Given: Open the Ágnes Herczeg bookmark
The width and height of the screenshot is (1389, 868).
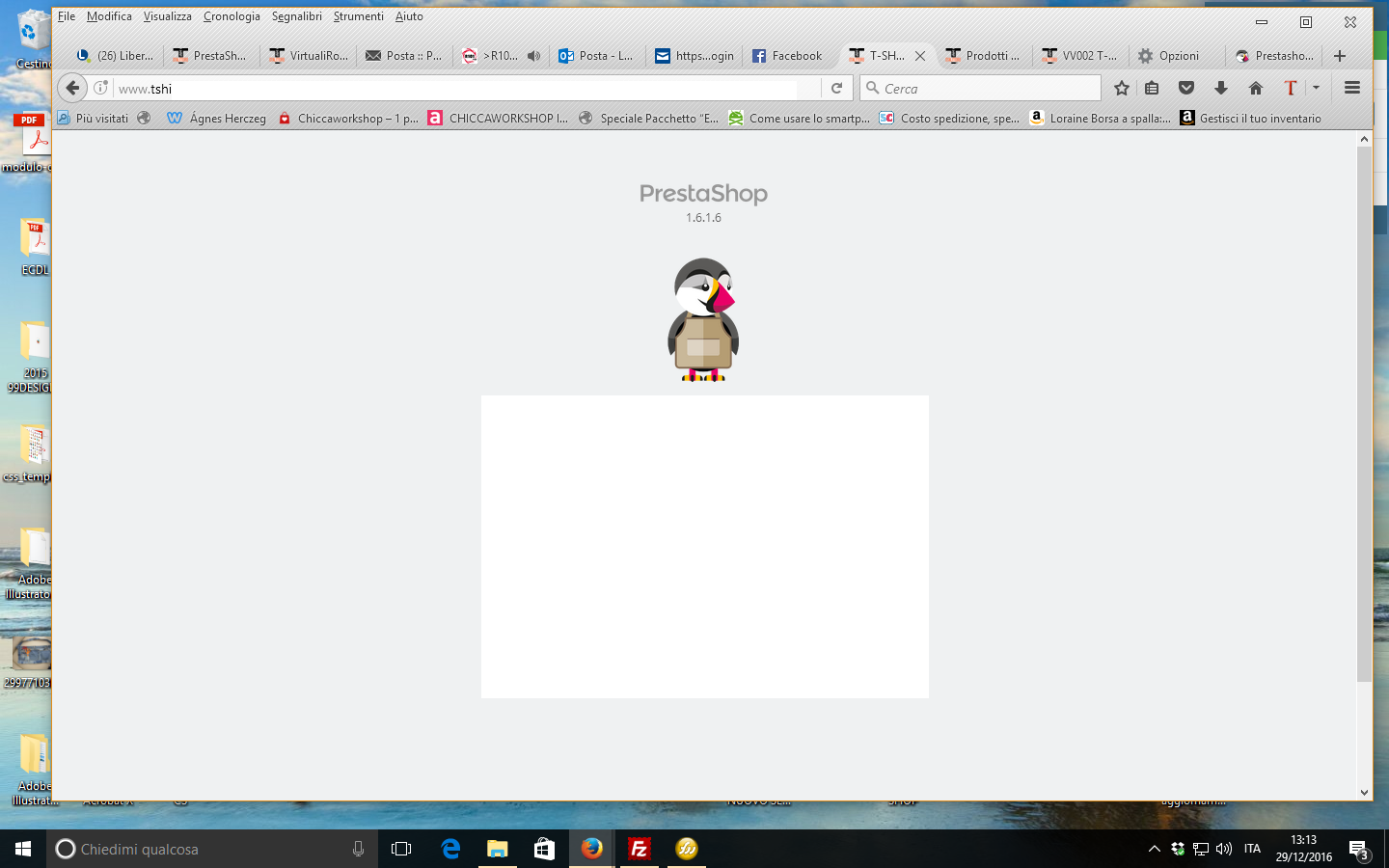Looking at the screenshot, I should tap(216, 118).
